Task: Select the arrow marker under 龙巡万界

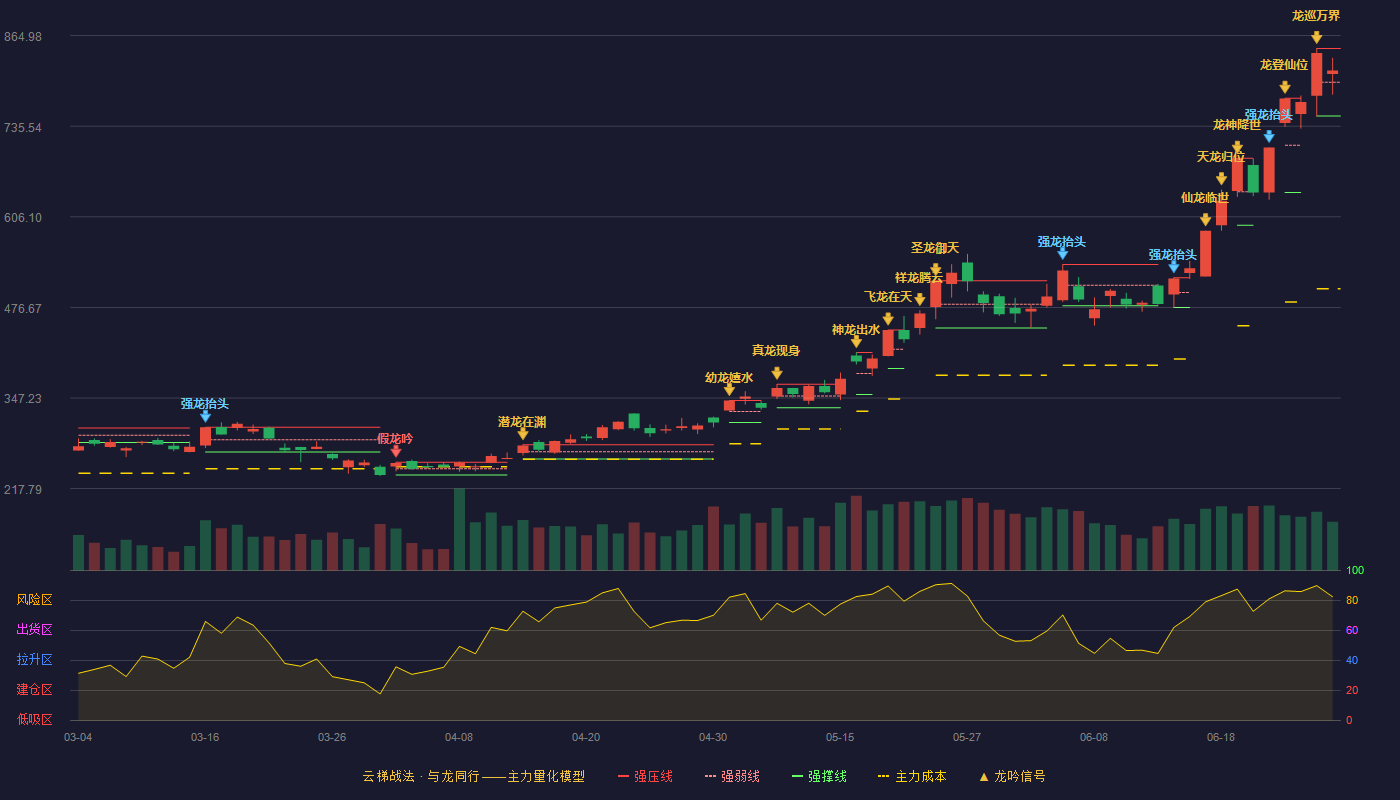Action: (x=1317, y=38)
